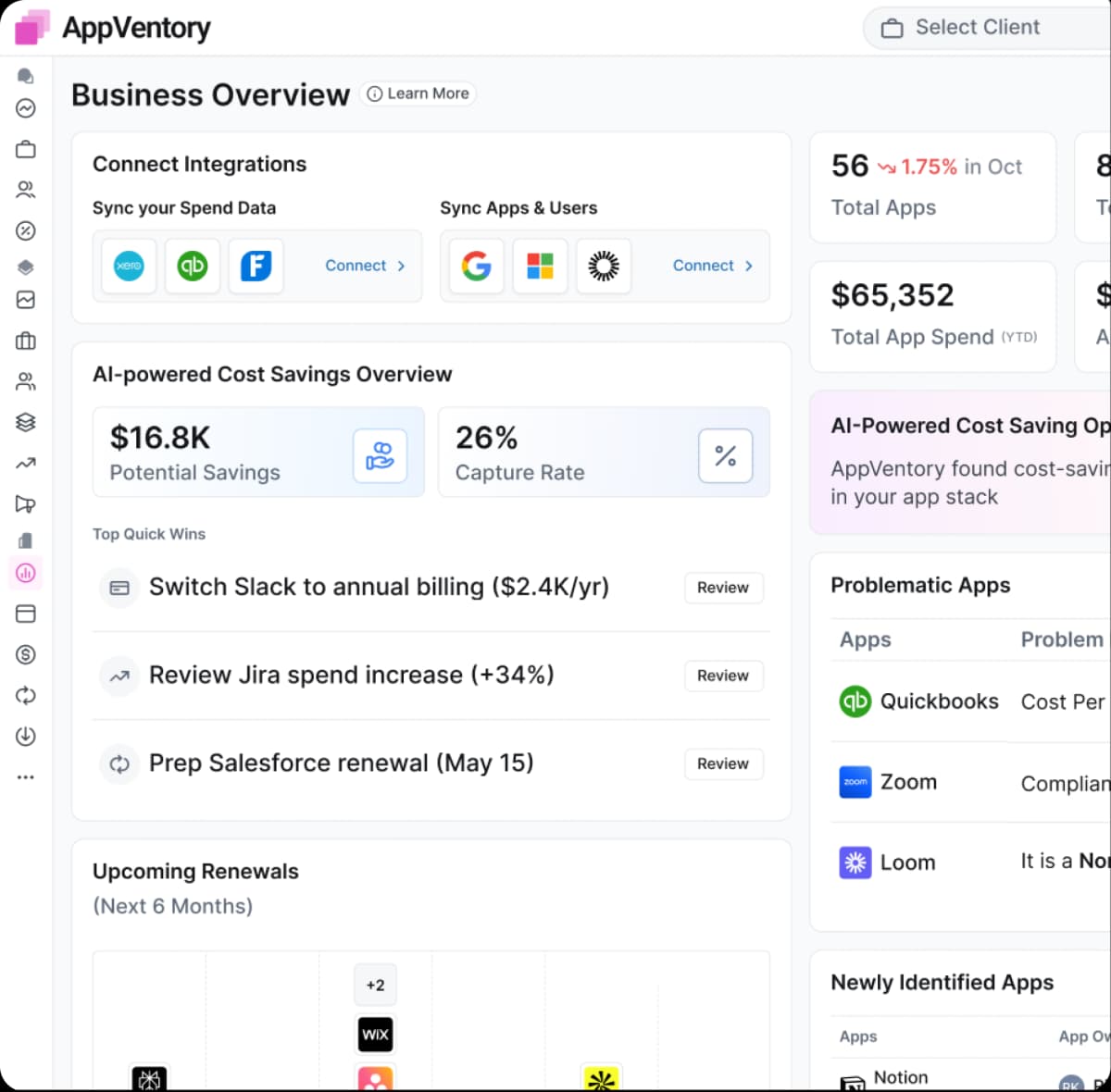
Task: Click 'Switch Slack to annual billing ($2.4K/yr)' text
Action: point(379,587)
